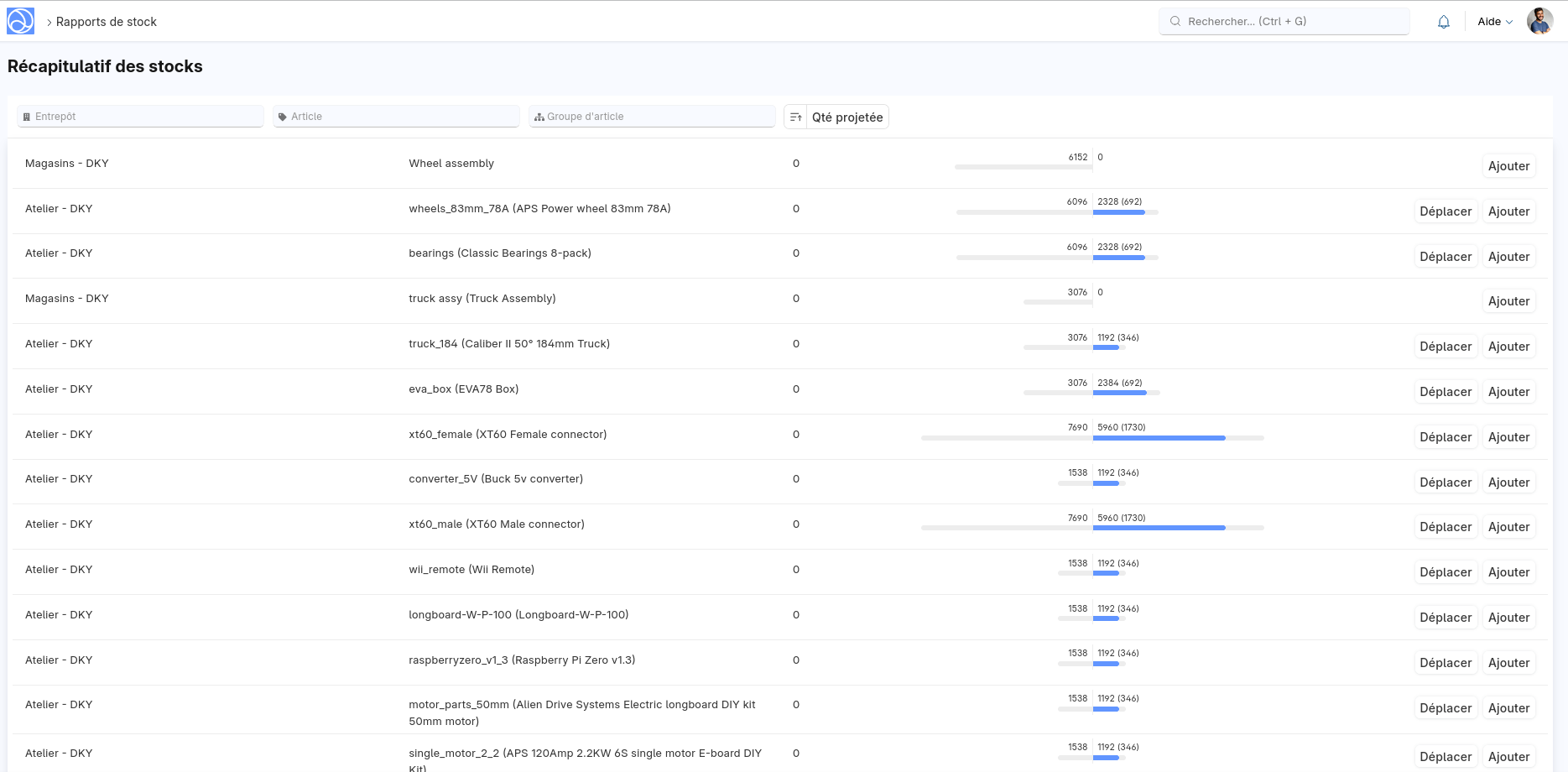Click the search magnifier icon
This screenshot has height=772, width=1568.
[1175, 22]
